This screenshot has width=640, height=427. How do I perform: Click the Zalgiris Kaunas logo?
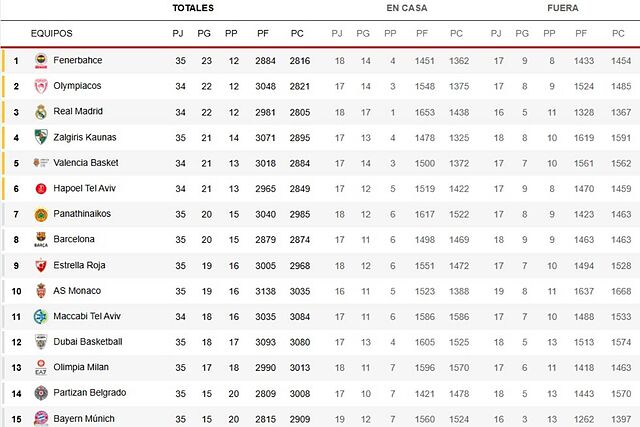tap(41, 137)
